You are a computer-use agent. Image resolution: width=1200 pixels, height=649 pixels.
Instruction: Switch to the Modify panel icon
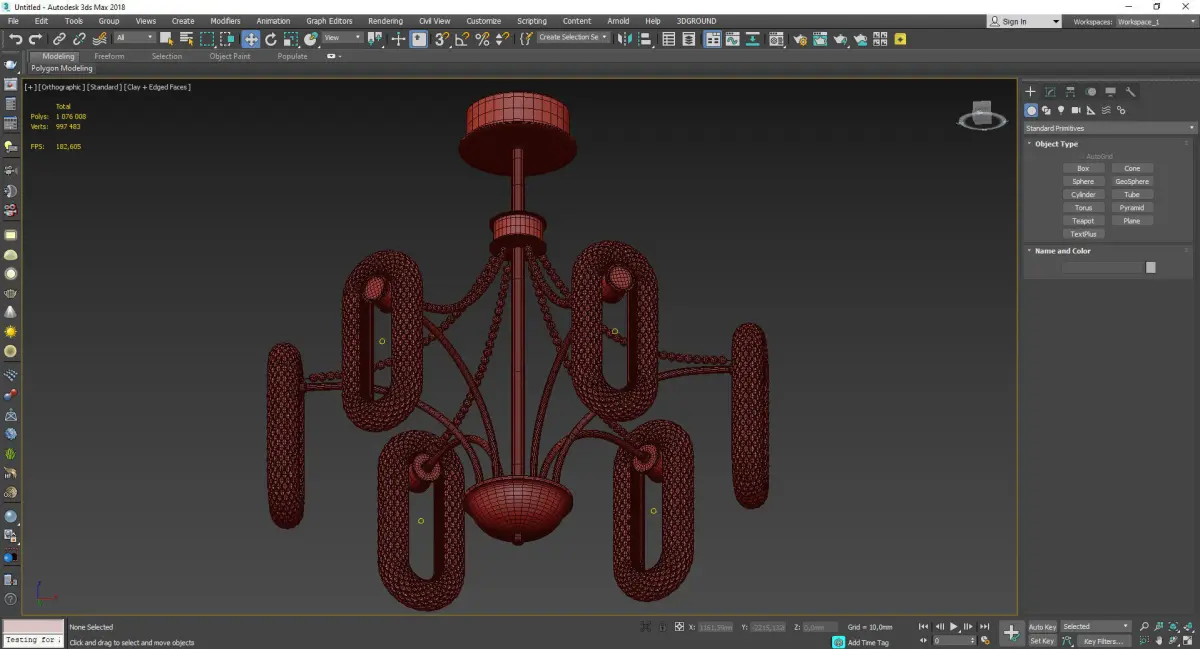tap(1050, 92)
